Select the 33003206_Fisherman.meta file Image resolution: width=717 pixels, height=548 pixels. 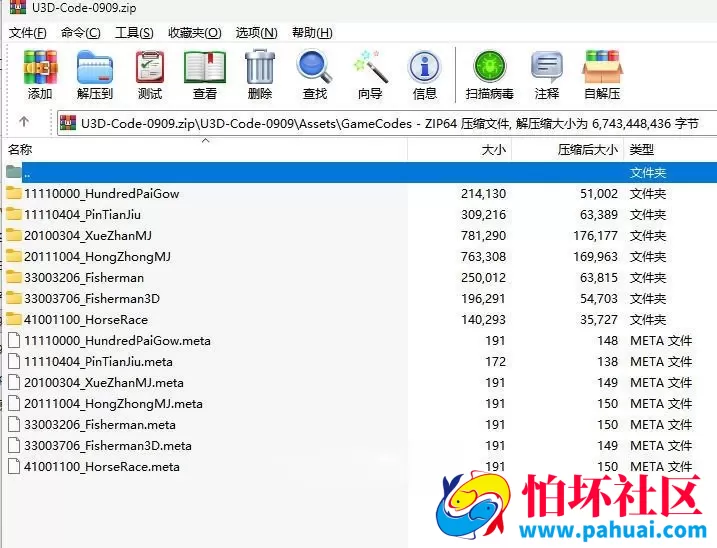coord(100,425)
